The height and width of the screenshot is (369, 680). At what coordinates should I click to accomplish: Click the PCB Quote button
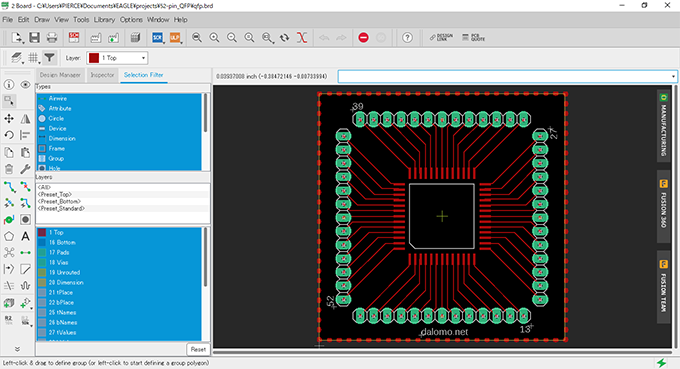coord(473,38)
